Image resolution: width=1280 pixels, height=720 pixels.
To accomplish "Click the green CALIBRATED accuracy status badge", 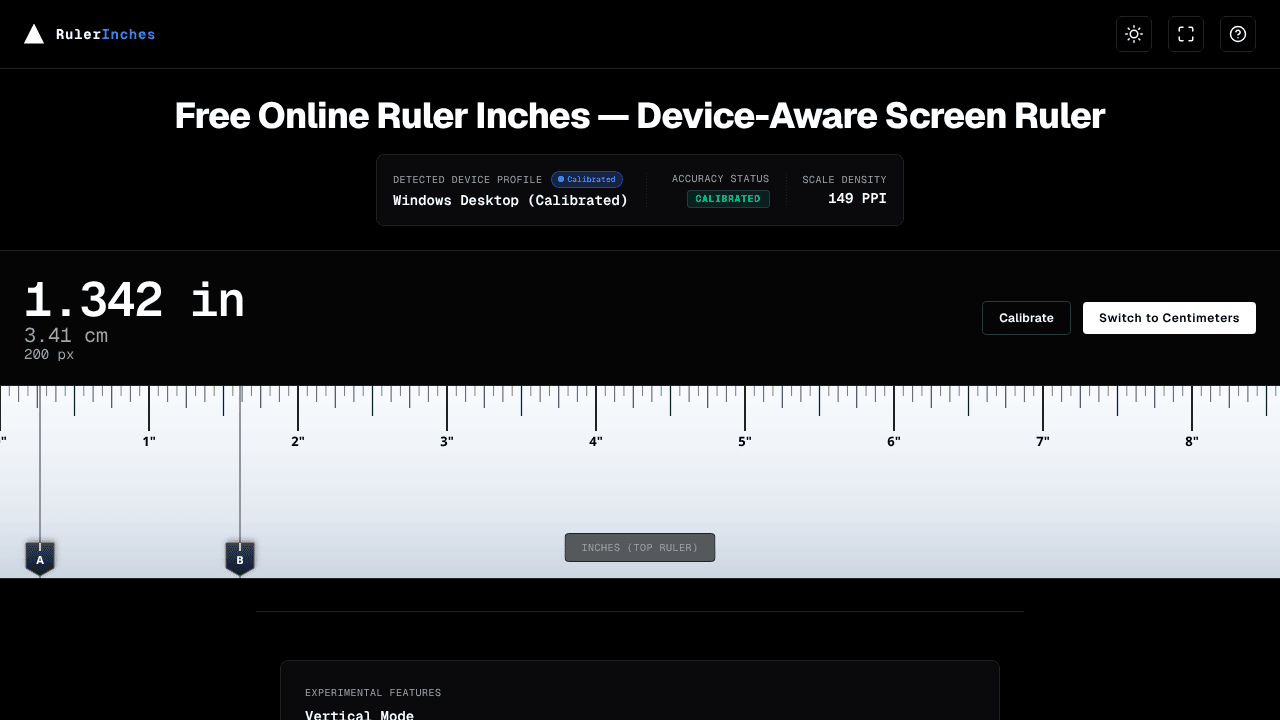I will [x=728, y=199].
